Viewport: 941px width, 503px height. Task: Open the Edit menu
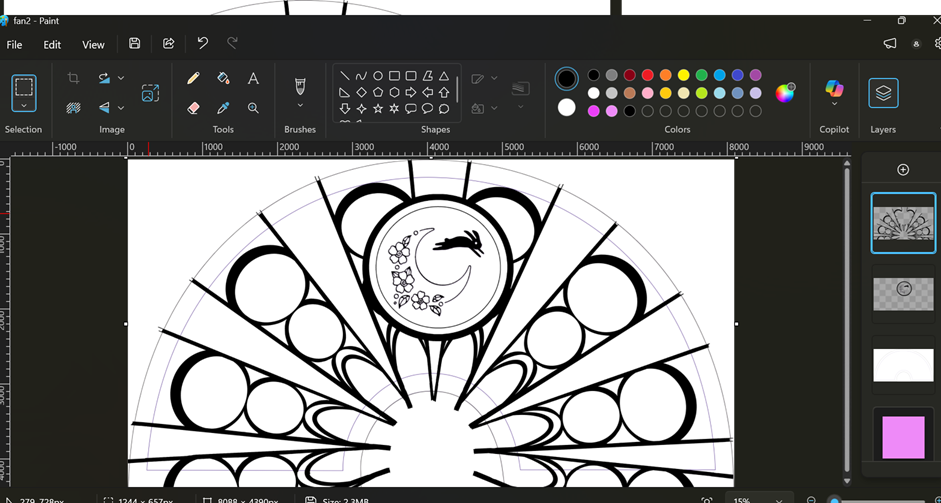[52, 44]
